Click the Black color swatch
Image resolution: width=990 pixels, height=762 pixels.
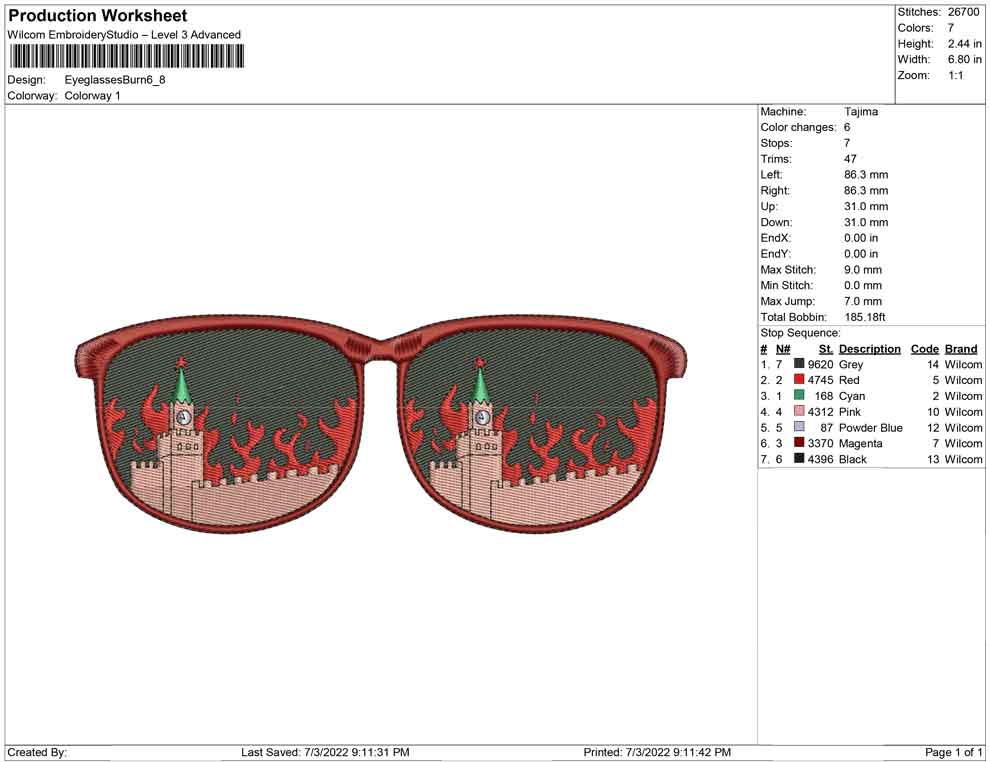click(x=799, y=459)
